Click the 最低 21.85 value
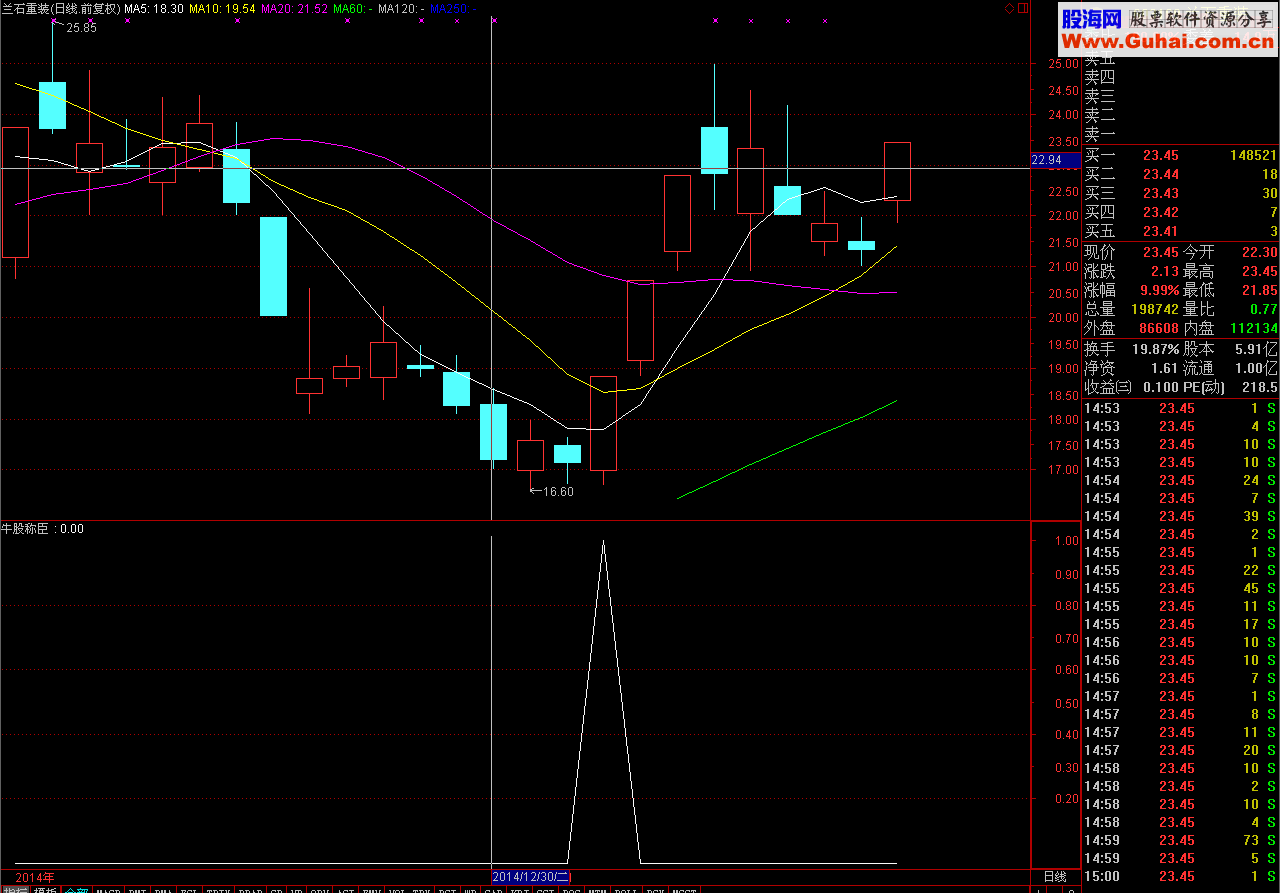Image resolution: width=1280 pixels, height=893 pixels. click(x=1259, y=290)
